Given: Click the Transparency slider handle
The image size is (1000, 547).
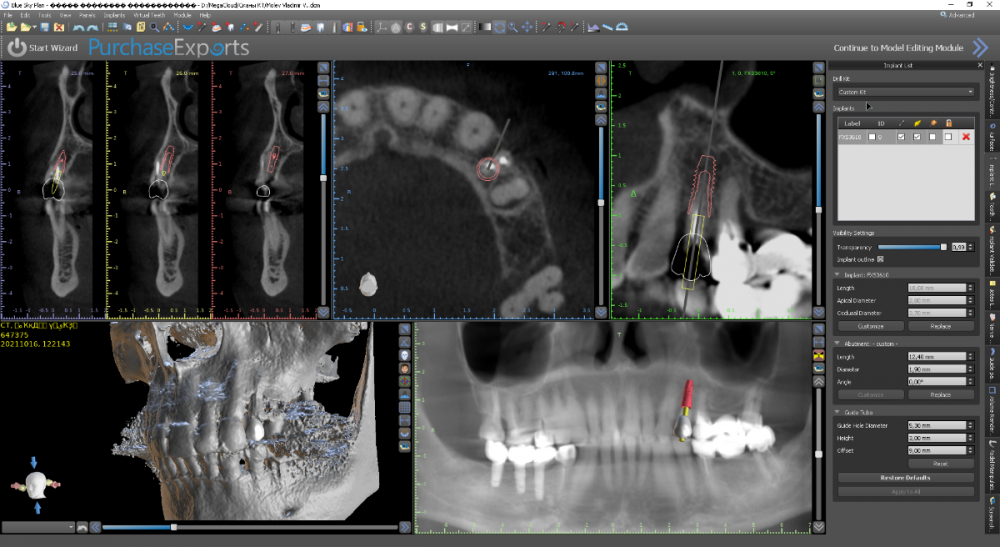Looking at the screenshot, I should click(x=942, y=246).
